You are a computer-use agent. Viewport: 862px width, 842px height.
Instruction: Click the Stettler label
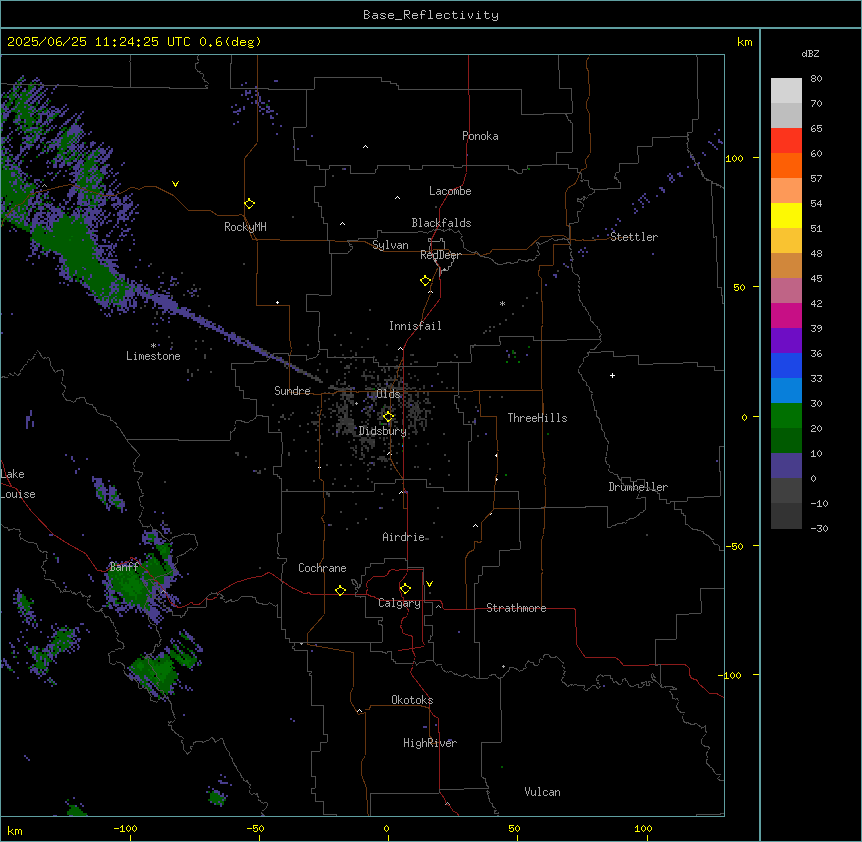pyautogui.click(x=633, y=237)
